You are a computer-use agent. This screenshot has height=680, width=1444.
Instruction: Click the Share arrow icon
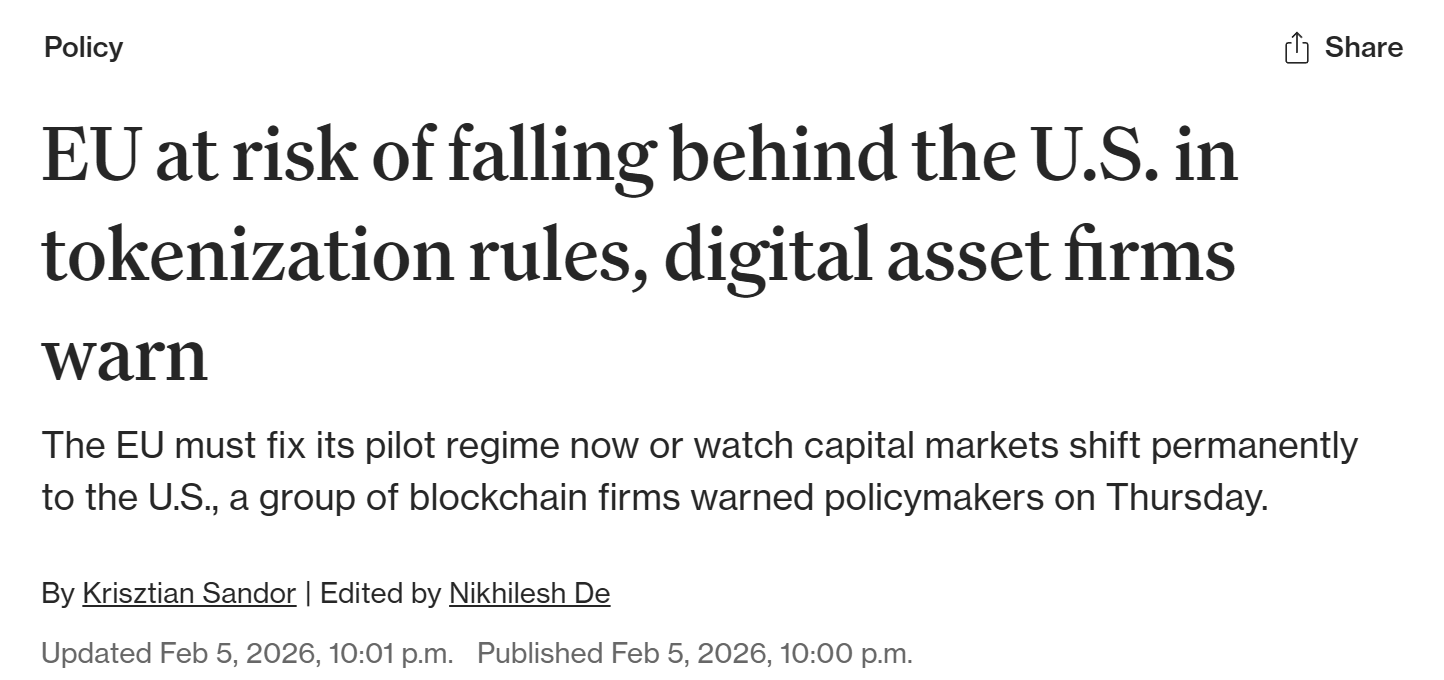[x=1296, y=48]
